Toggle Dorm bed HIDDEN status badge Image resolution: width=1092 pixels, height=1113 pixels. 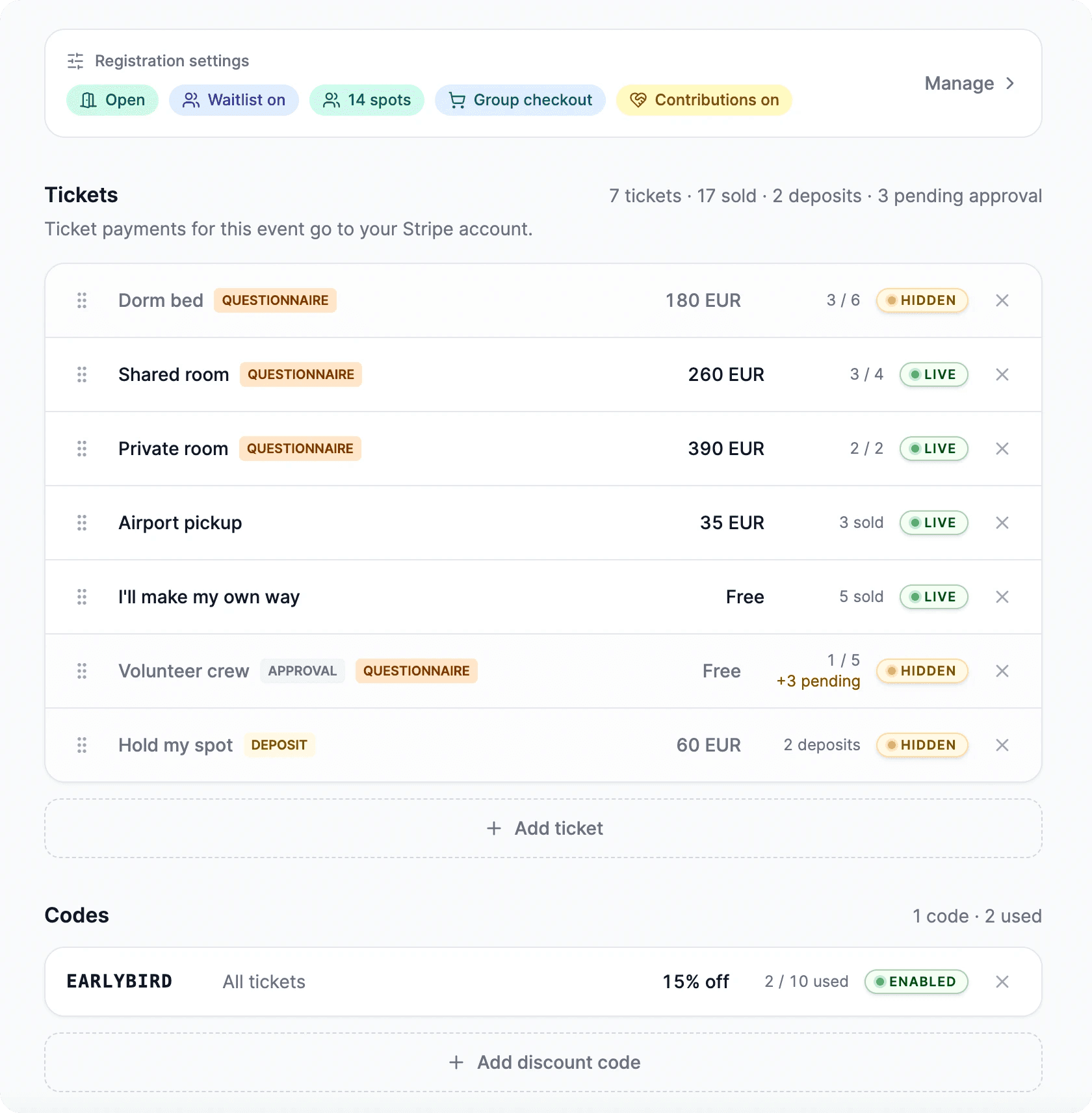[922, 300]
